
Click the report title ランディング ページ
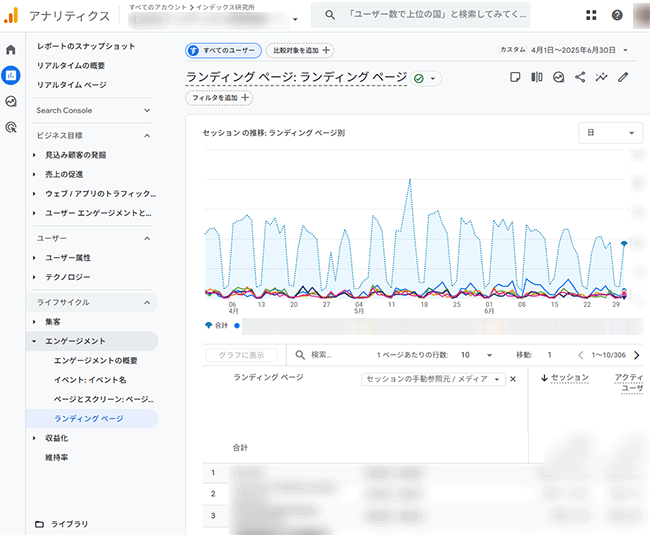[x=296, y=77]
